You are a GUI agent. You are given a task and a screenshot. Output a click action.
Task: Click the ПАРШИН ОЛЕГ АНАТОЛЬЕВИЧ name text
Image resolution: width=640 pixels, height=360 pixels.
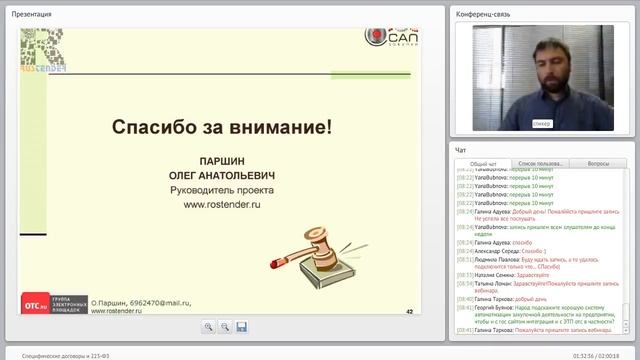222,168
